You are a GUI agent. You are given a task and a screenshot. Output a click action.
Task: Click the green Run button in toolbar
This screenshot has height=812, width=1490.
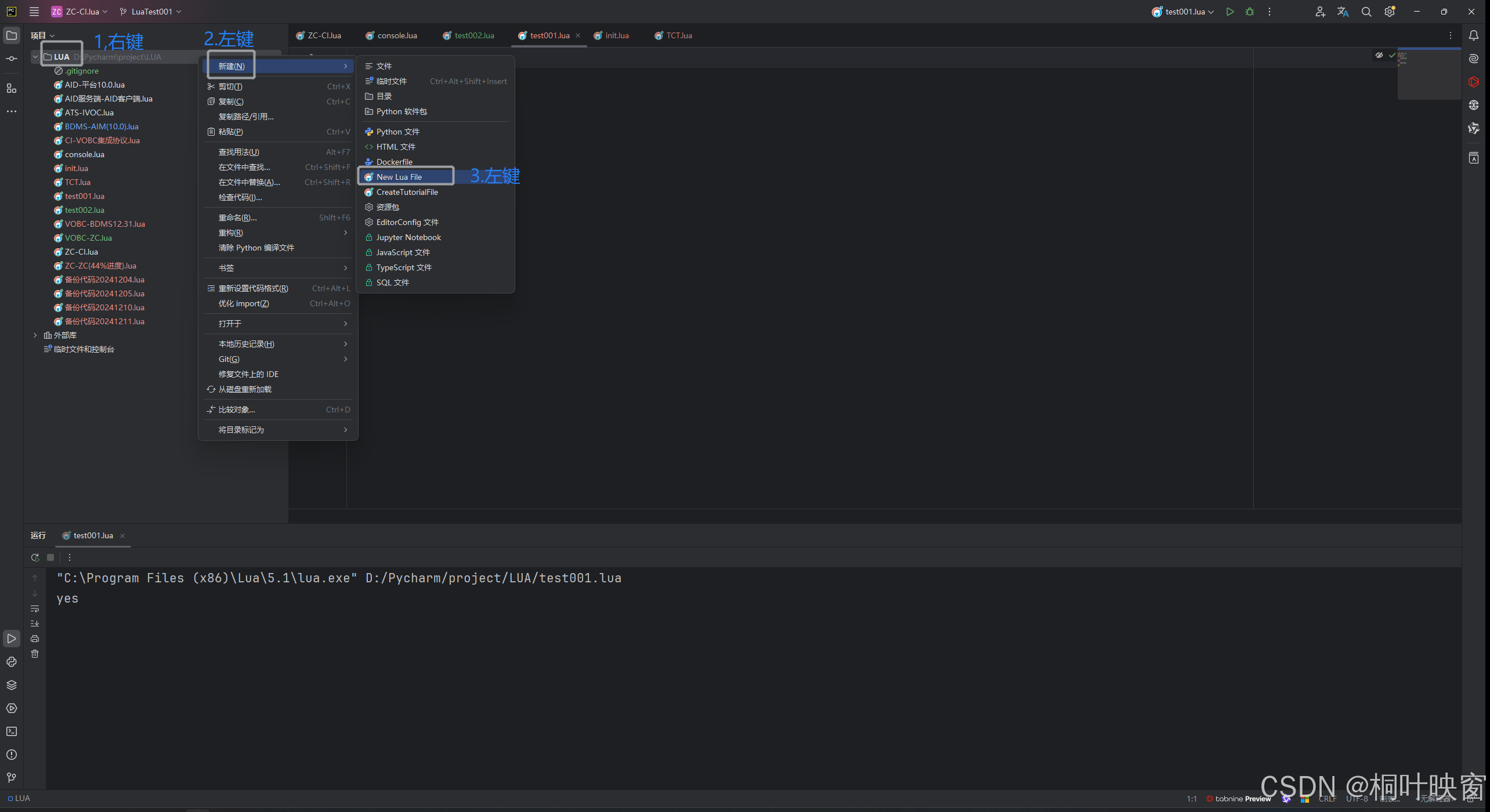1229,12
